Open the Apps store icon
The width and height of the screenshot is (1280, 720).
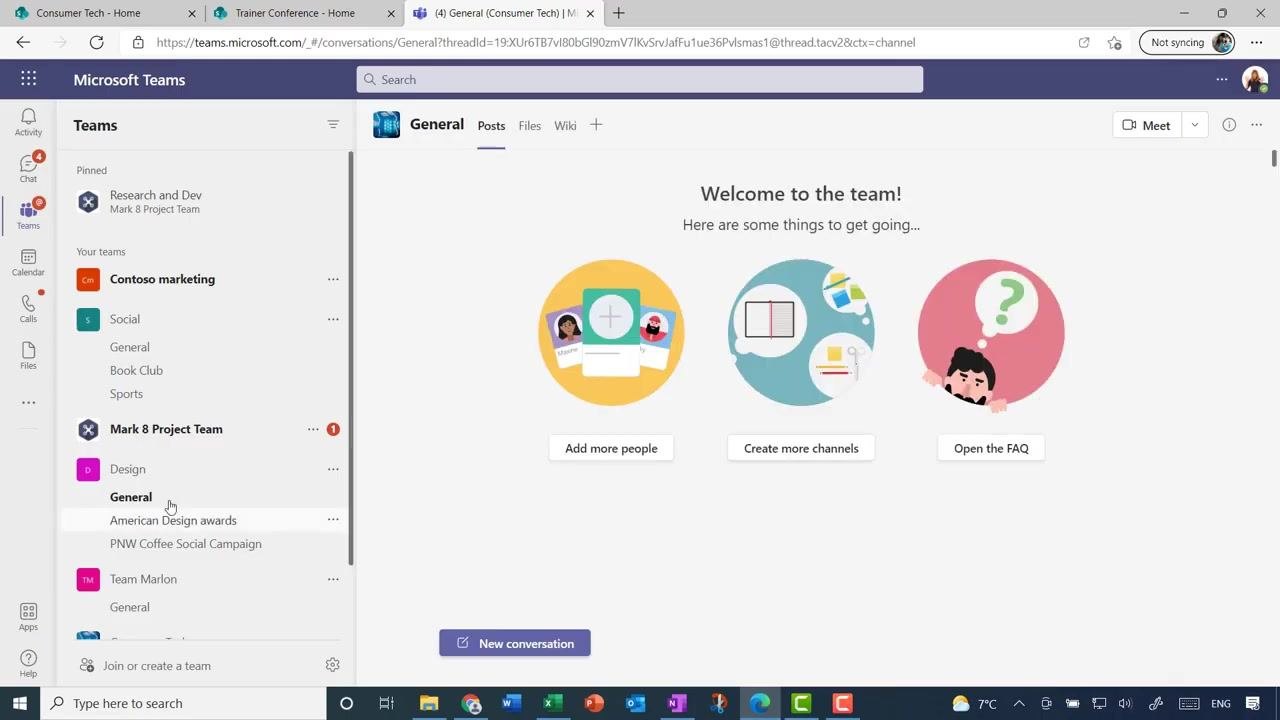pyautogui.click(x=28, y=616)
